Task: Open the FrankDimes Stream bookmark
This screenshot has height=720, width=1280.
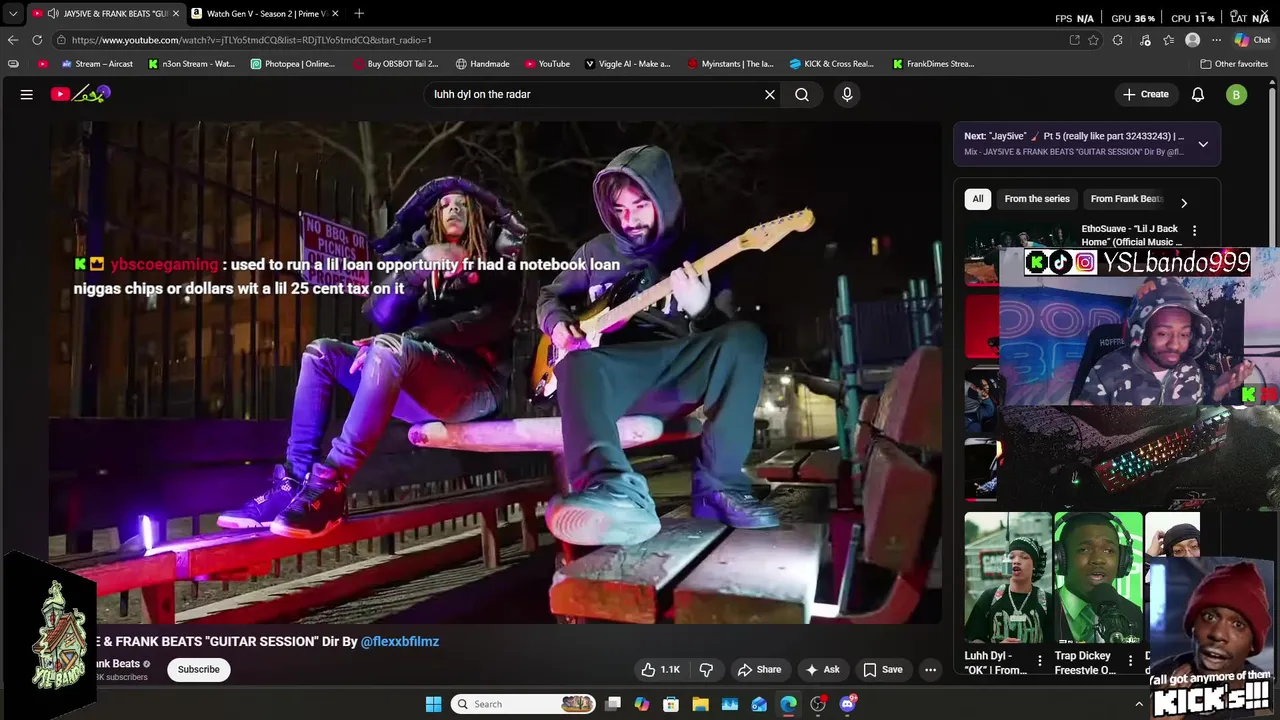Action: pyautogui.click(x=934, y=64)
